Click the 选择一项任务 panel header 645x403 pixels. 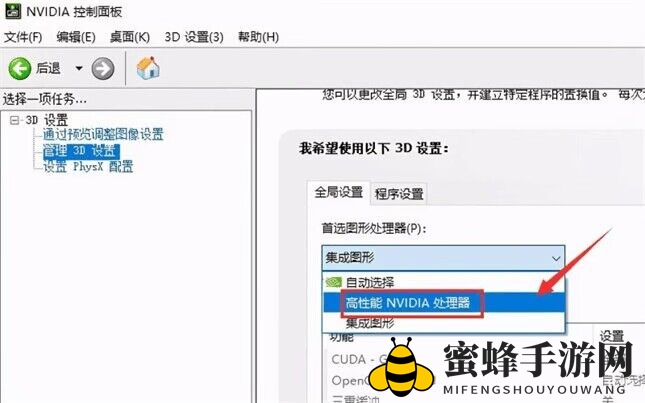[44, 99]
